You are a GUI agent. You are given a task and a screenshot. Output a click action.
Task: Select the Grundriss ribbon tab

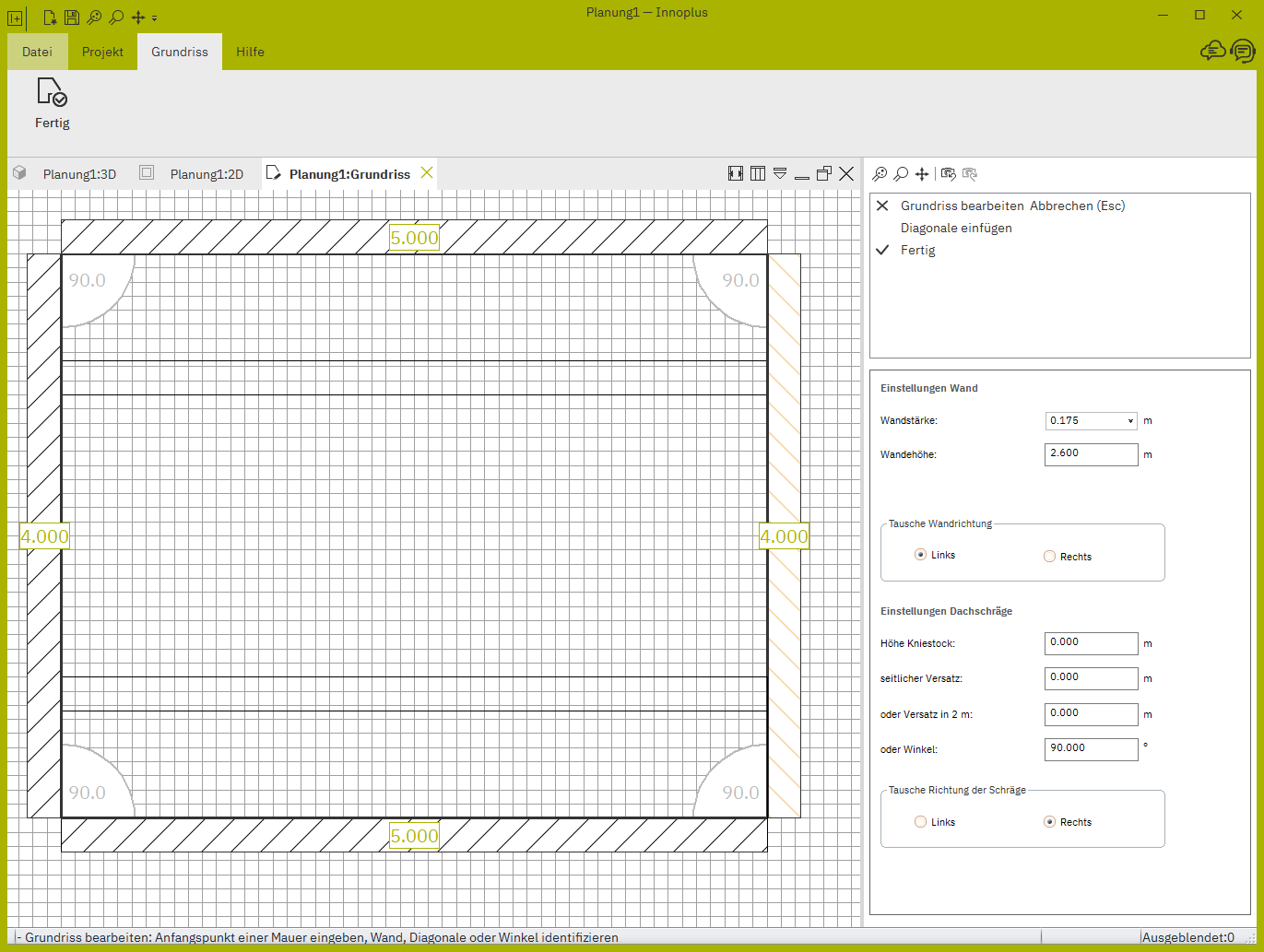point(180,52)
